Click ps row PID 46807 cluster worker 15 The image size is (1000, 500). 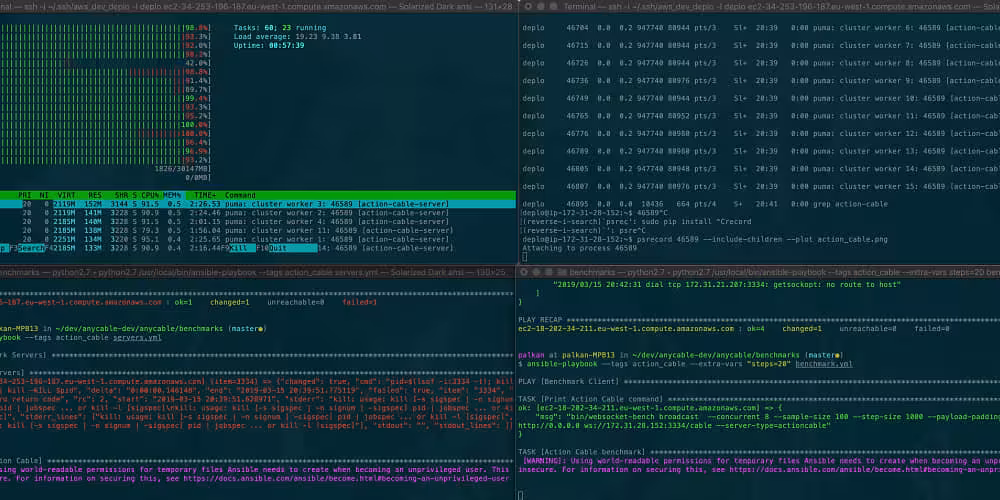(761, 186)
